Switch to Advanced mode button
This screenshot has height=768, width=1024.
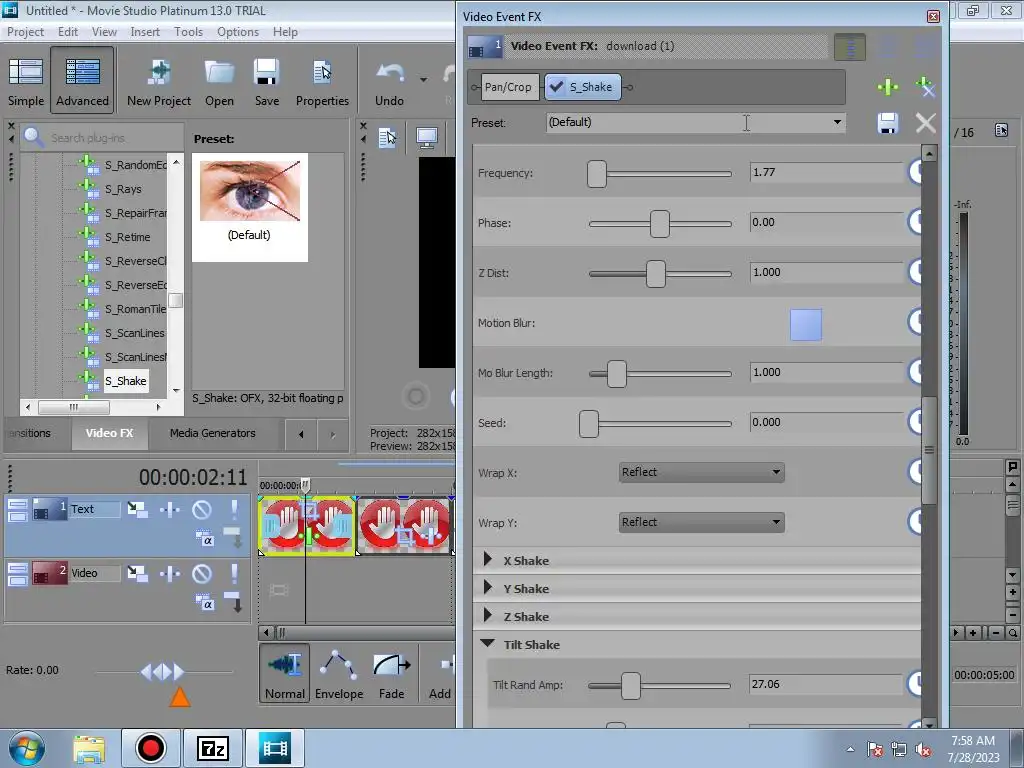tap(82, 81)
